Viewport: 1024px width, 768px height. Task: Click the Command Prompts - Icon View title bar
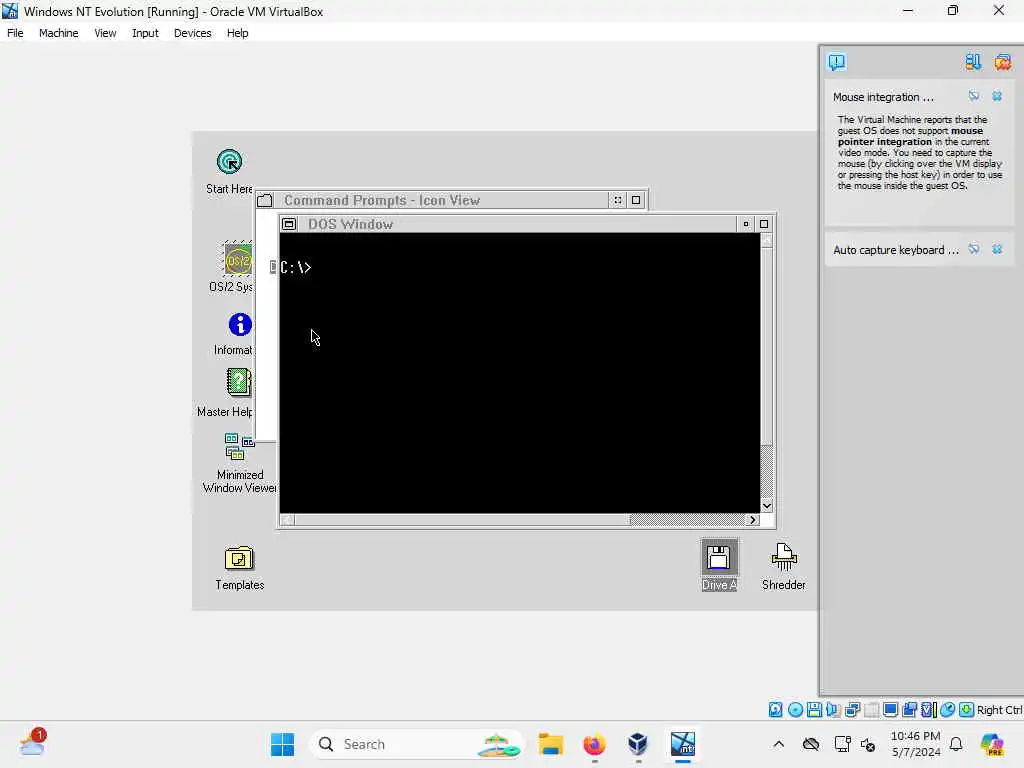coord(441,200)
